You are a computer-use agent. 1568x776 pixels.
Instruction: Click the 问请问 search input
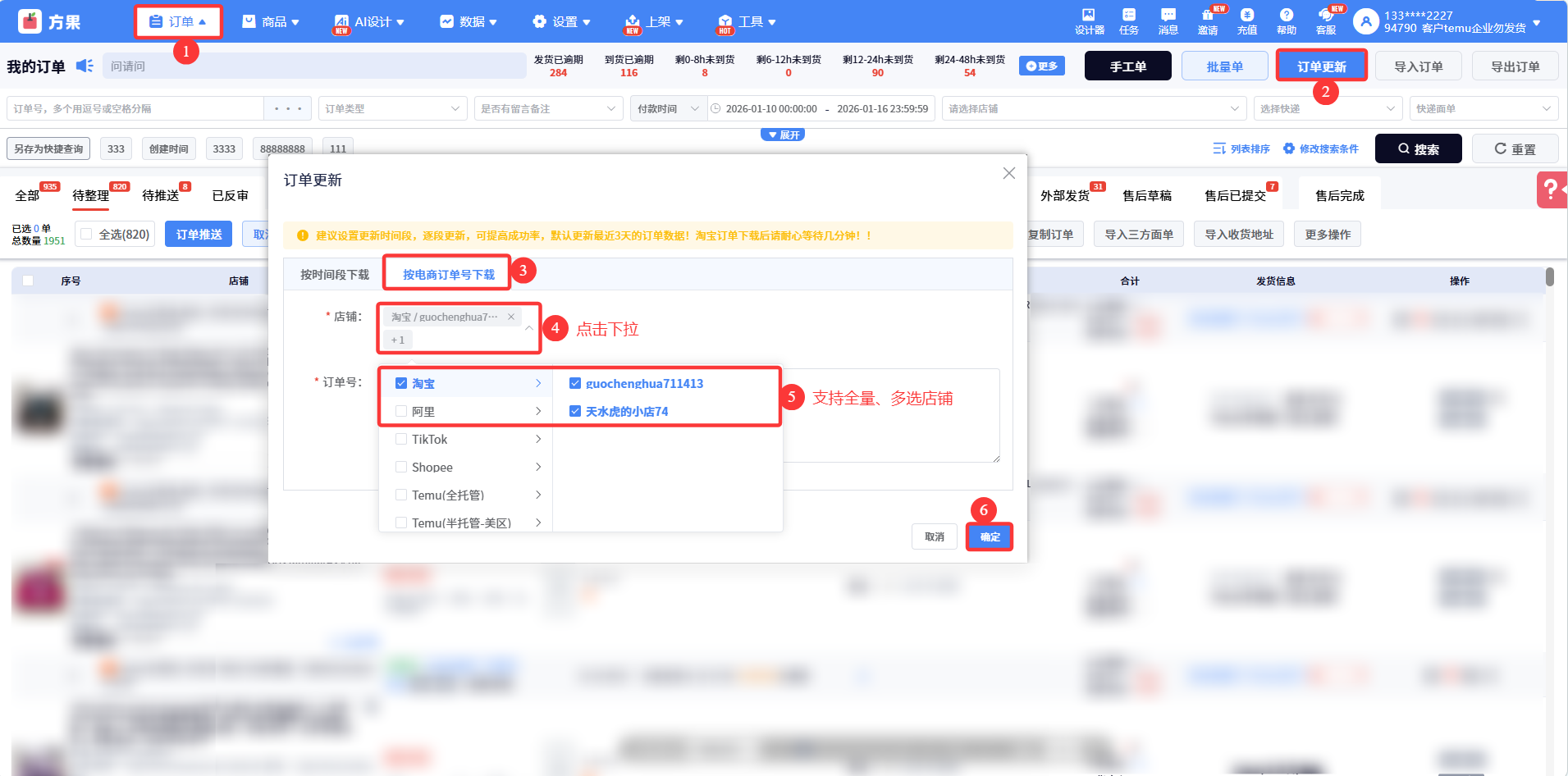click(314, 66)
